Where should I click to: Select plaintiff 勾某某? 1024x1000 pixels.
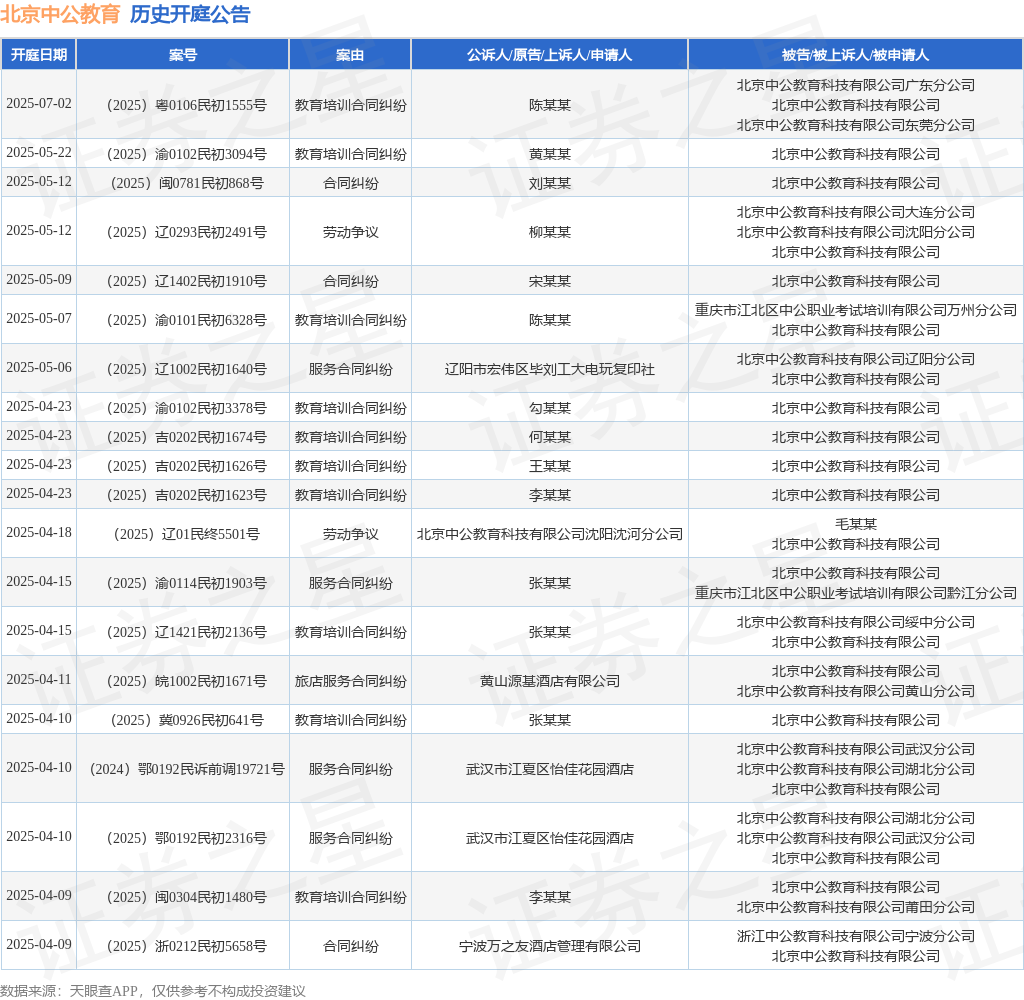(x=550, y=408)
